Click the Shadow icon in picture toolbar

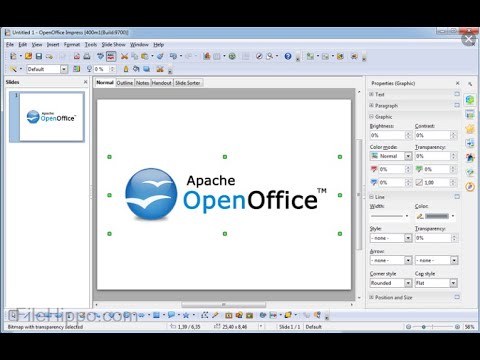point(147,69)
